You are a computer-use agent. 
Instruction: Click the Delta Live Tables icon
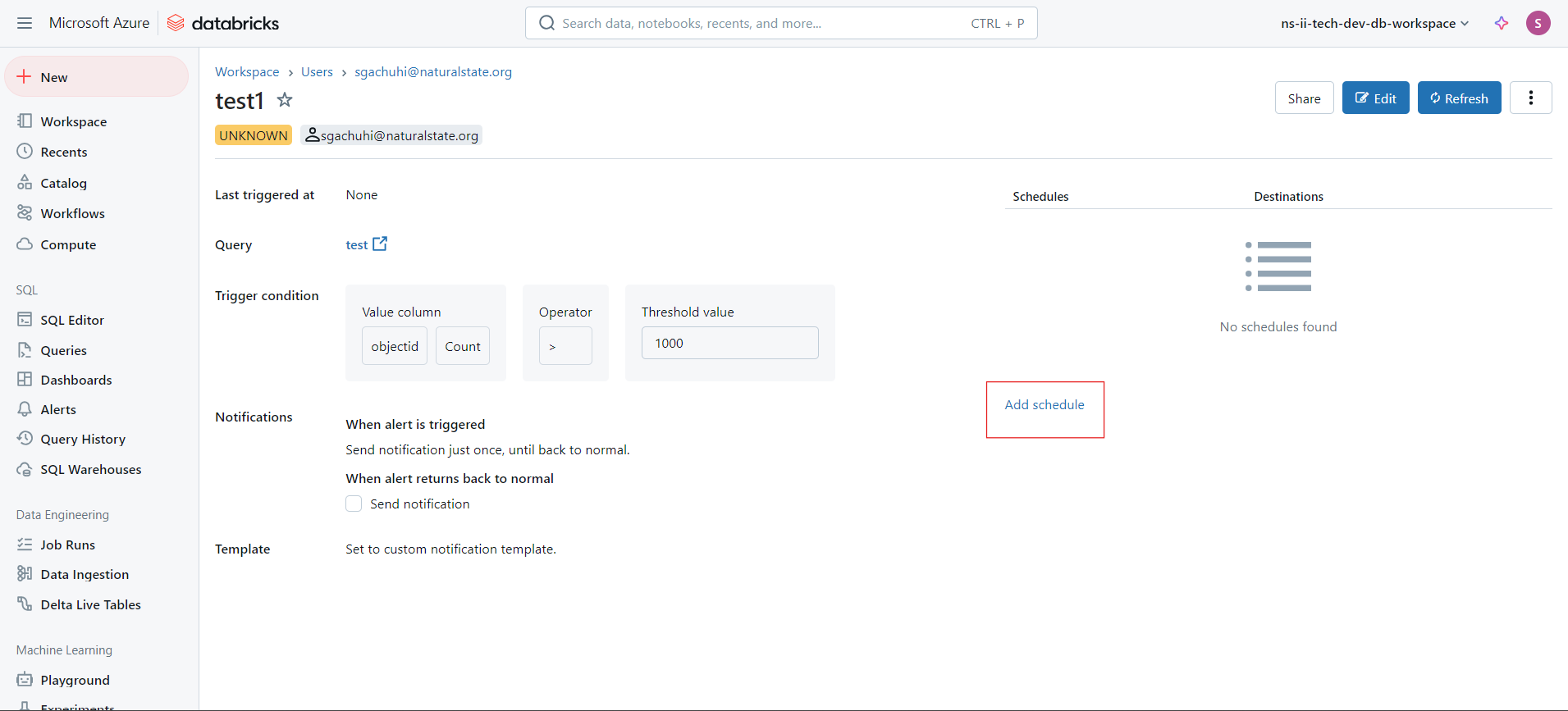pyautogui.click(x=25, y=604)
